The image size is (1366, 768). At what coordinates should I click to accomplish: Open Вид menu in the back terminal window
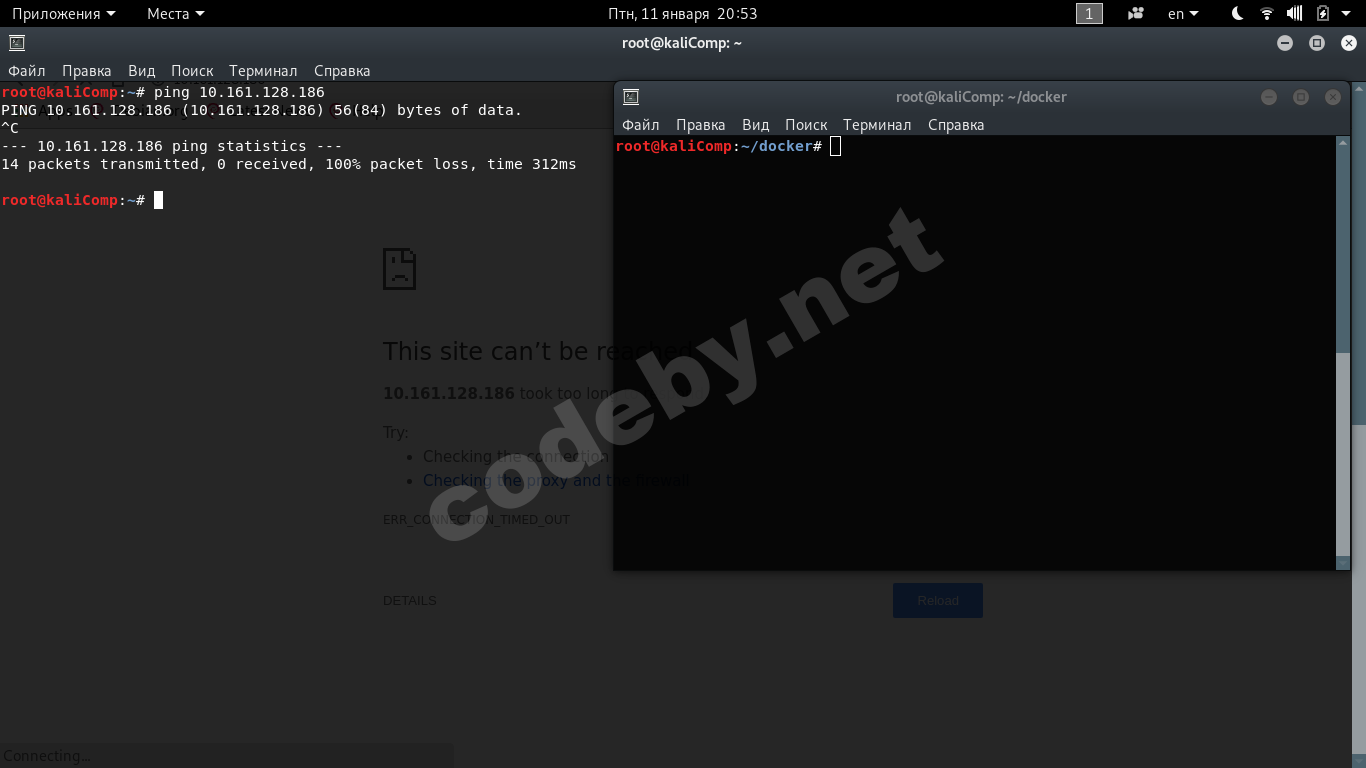coord(142,71)
